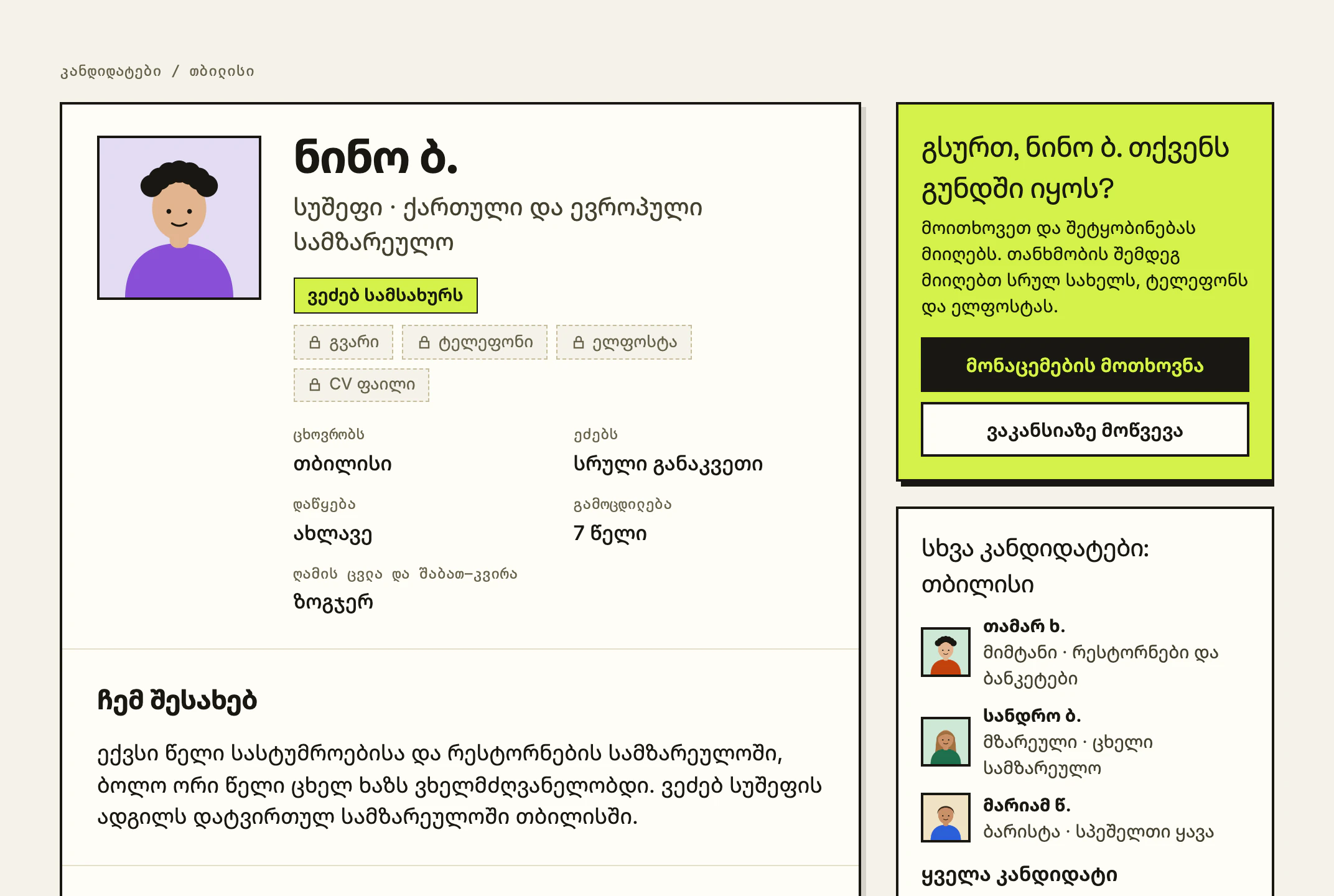Click the თბილისი value under ცხოვრობს
This screenshot has height=896, width=1334.
pyautogui.click(x=342, y=464)
